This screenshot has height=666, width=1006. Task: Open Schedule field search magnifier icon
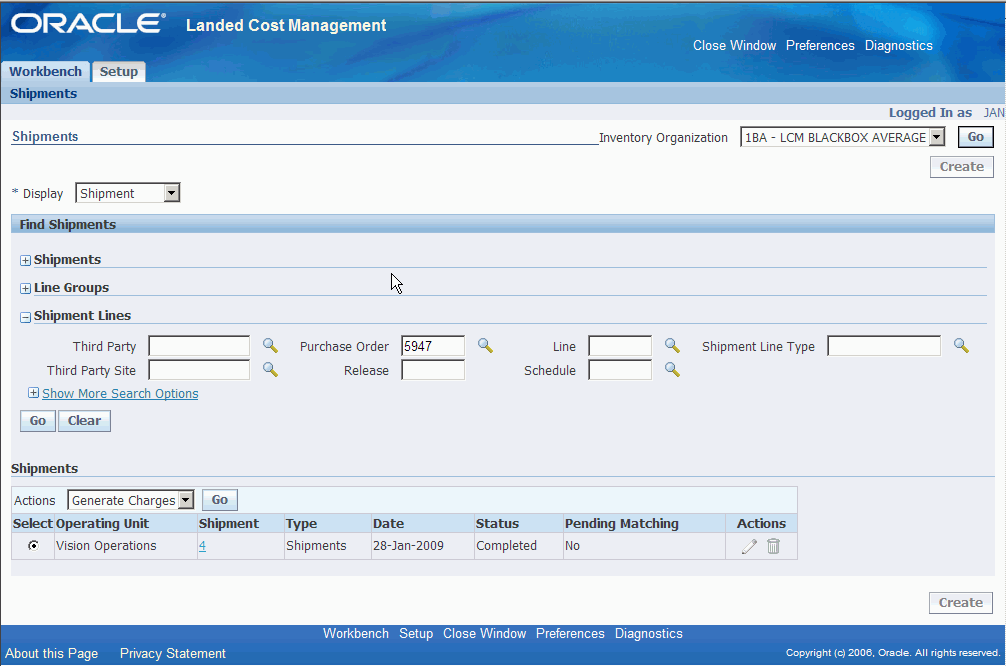click(672, 370)
